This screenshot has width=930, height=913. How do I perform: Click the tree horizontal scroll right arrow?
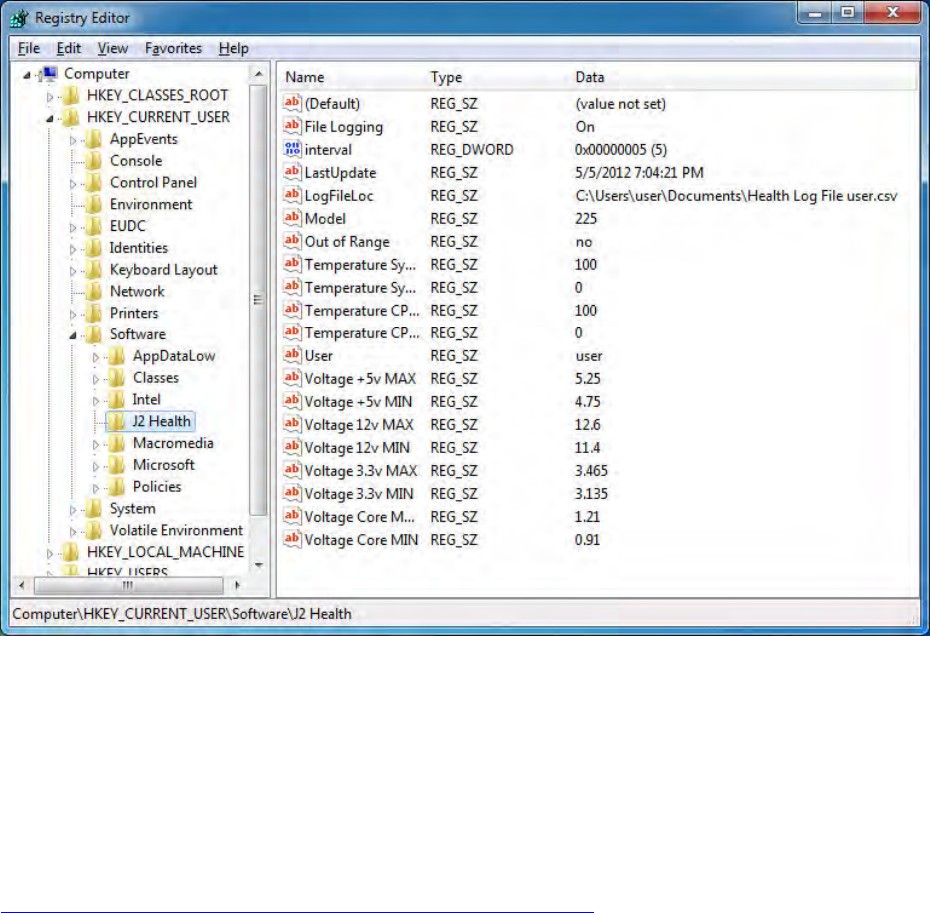[x=237, y=586]
